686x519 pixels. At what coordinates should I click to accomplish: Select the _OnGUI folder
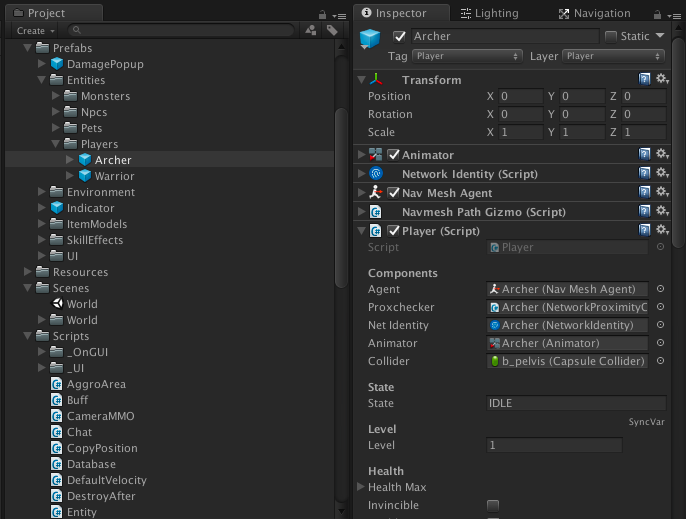87,352
